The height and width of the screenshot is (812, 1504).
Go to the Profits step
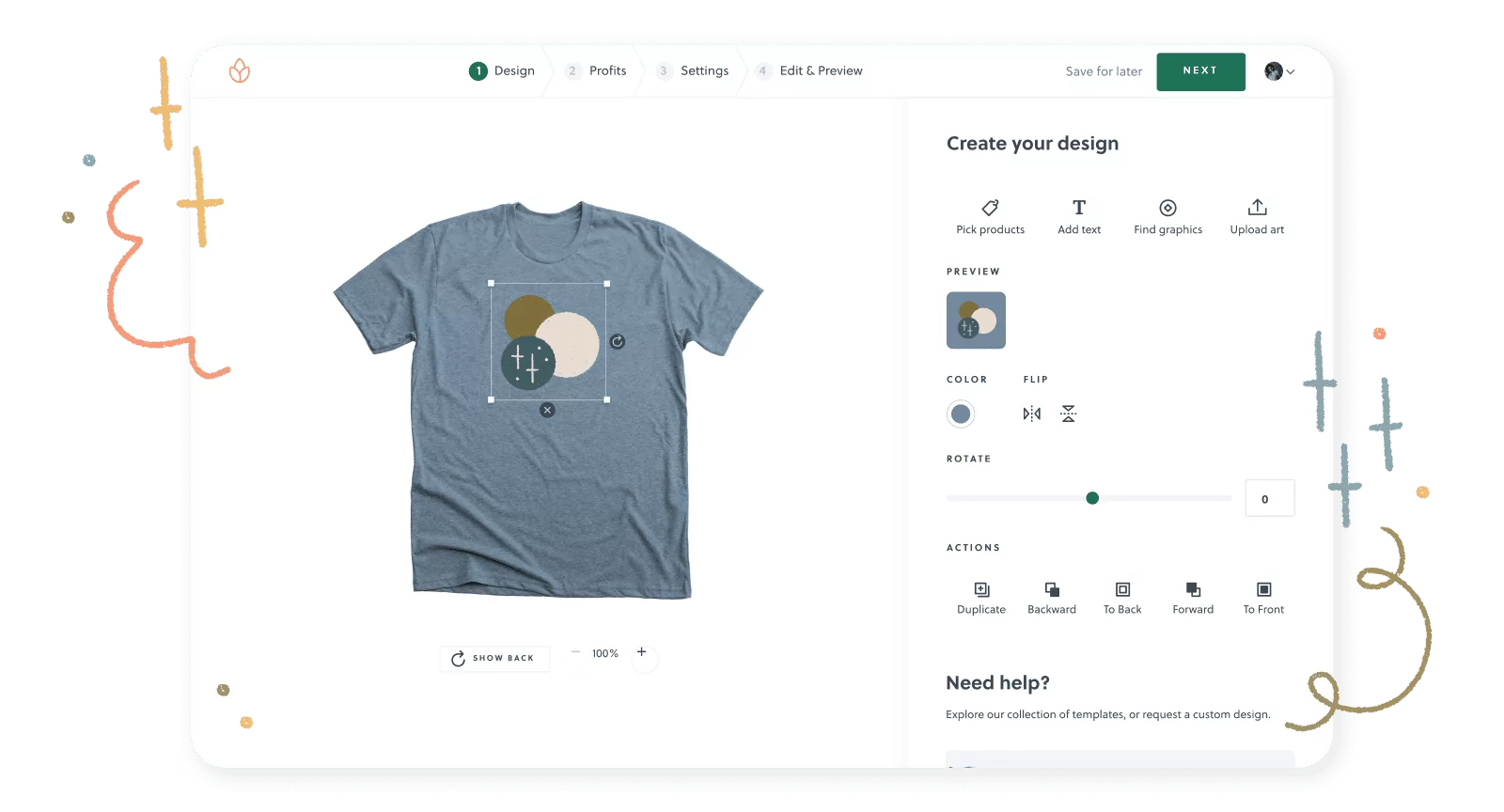[x=596, y=70]
